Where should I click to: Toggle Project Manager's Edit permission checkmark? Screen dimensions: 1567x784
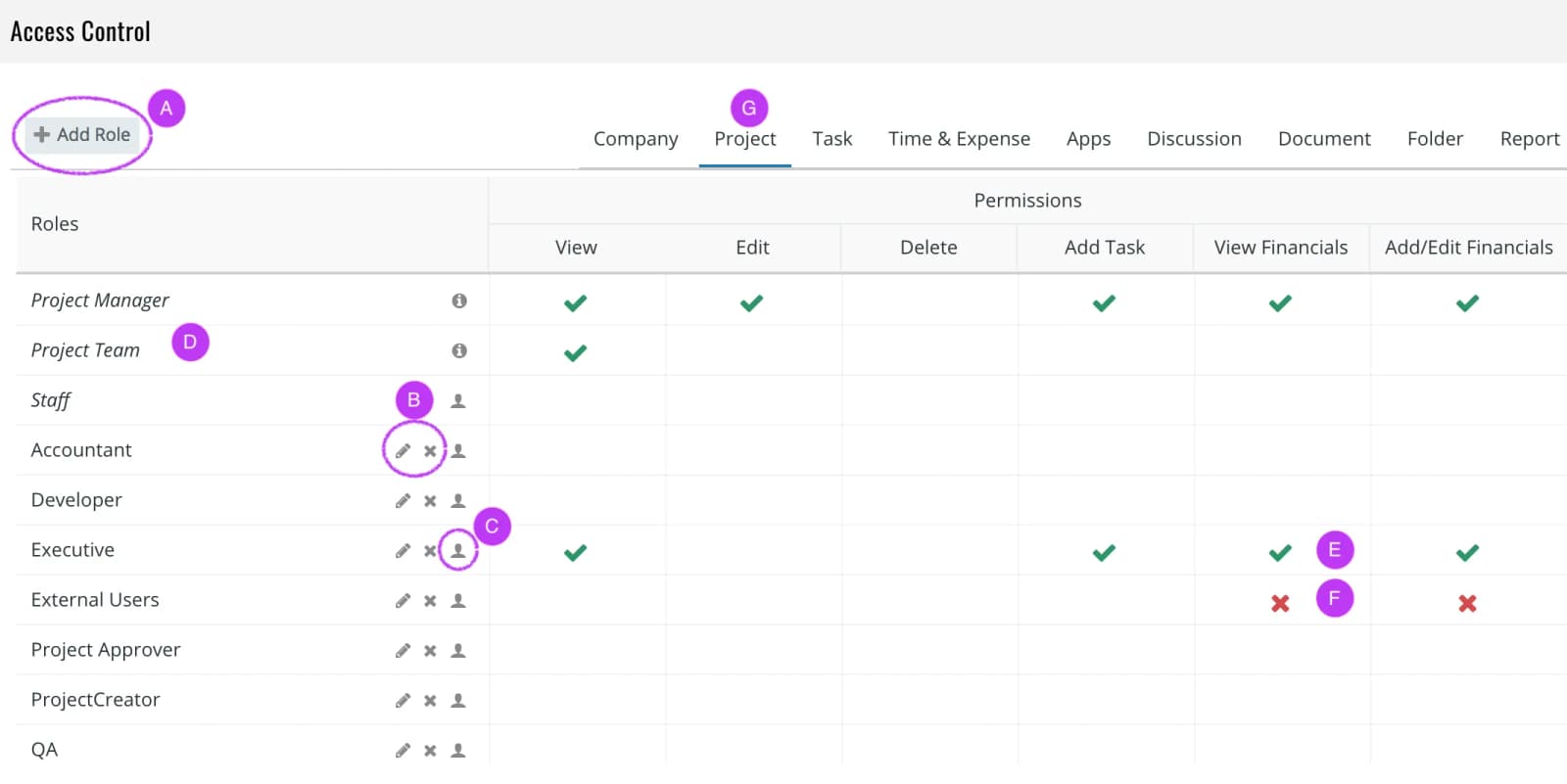point(752,303)
